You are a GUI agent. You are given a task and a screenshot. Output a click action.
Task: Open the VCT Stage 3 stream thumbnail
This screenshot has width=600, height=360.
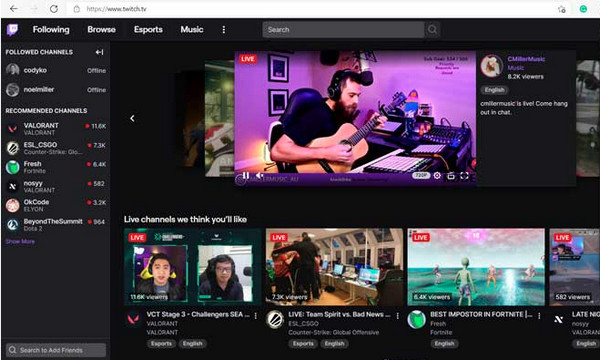pos(192,267)
